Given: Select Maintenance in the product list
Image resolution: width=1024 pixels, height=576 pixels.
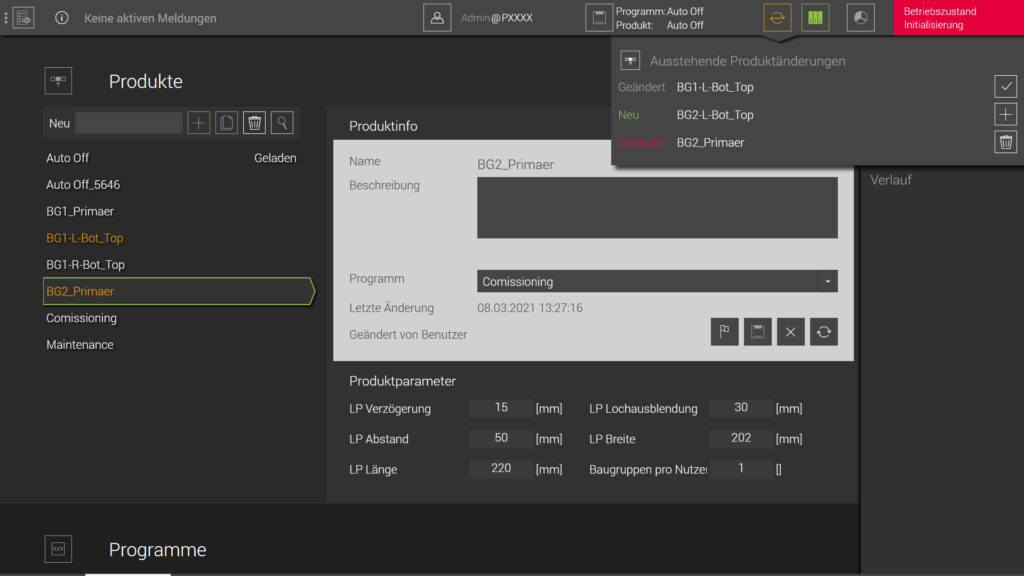Looking at the screenshot, I should [x=80, y=345].
